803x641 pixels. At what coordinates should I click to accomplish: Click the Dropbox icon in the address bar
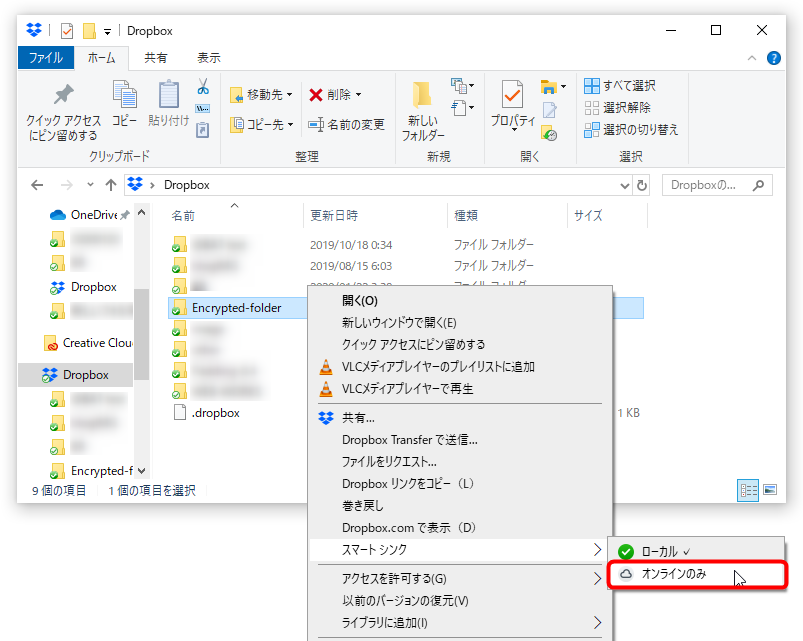pos(135,184)
